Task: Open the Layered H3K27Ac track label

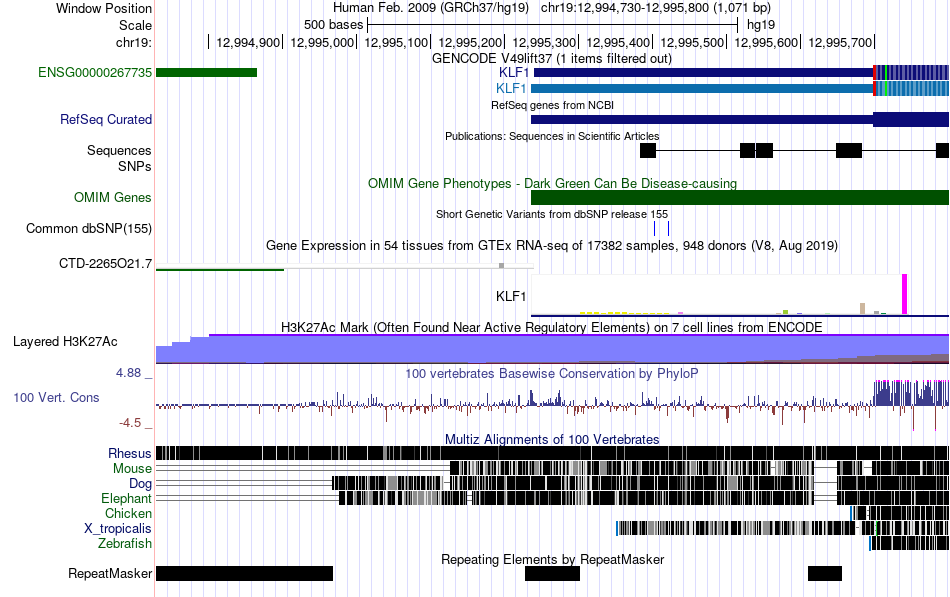Action: point(65,342)
